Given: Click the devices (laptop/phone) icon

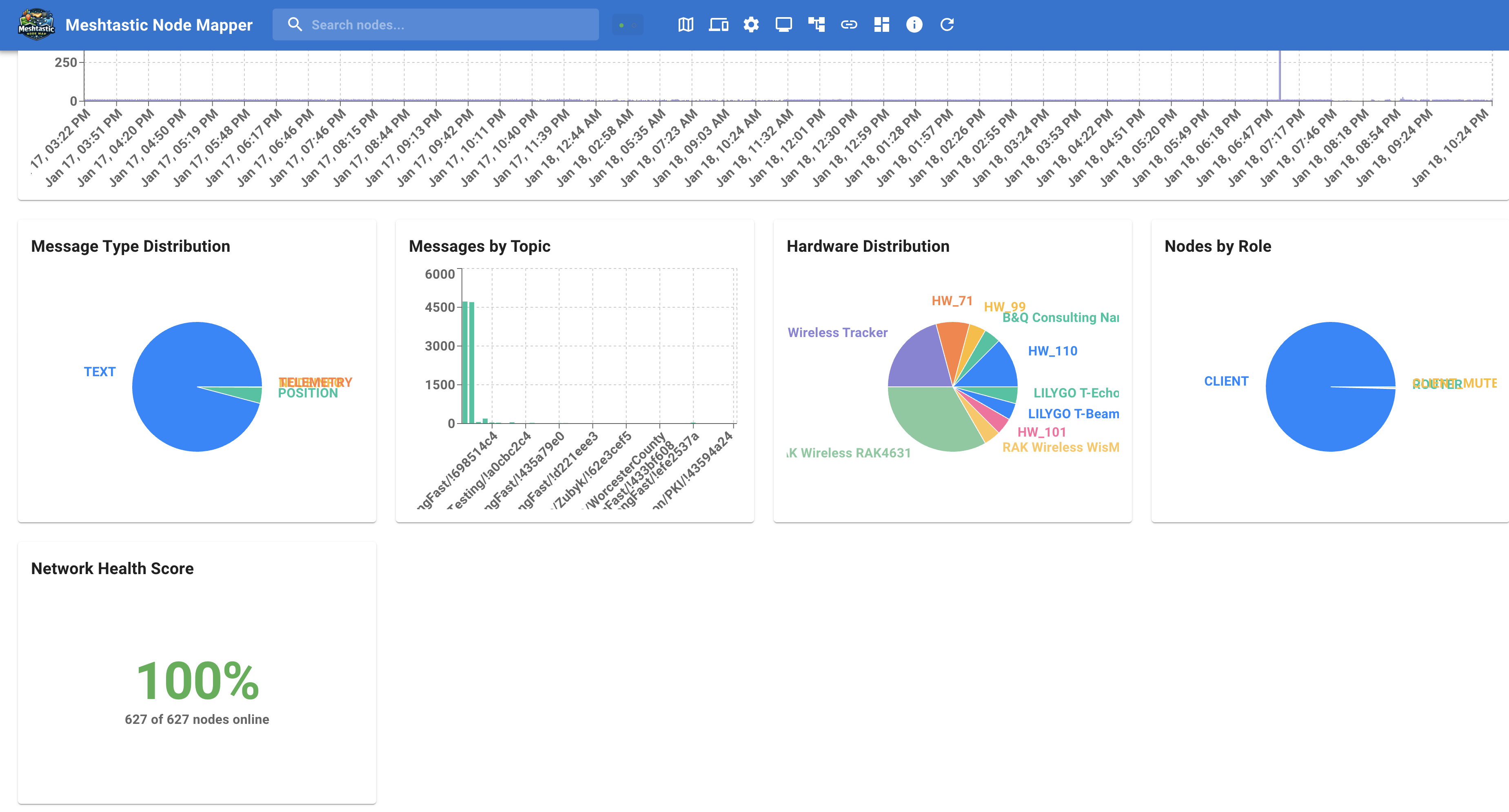Looking at the screenshot, I should point(718,24).
